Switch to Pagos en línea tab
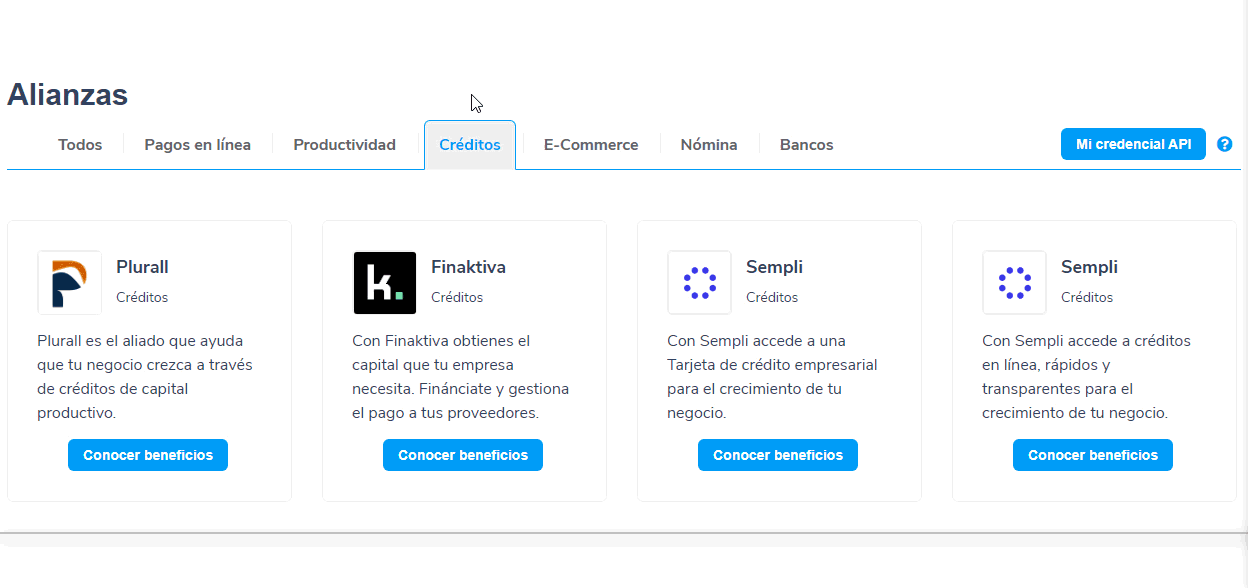 click(197, 145)
